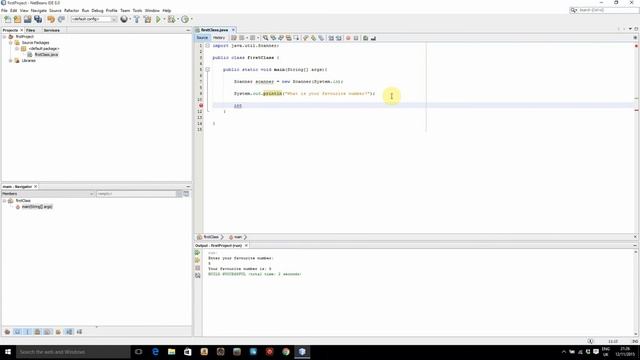
Task: Click the Toggle Bookmark icon in editor toolbar
Action: click(321, 38)
